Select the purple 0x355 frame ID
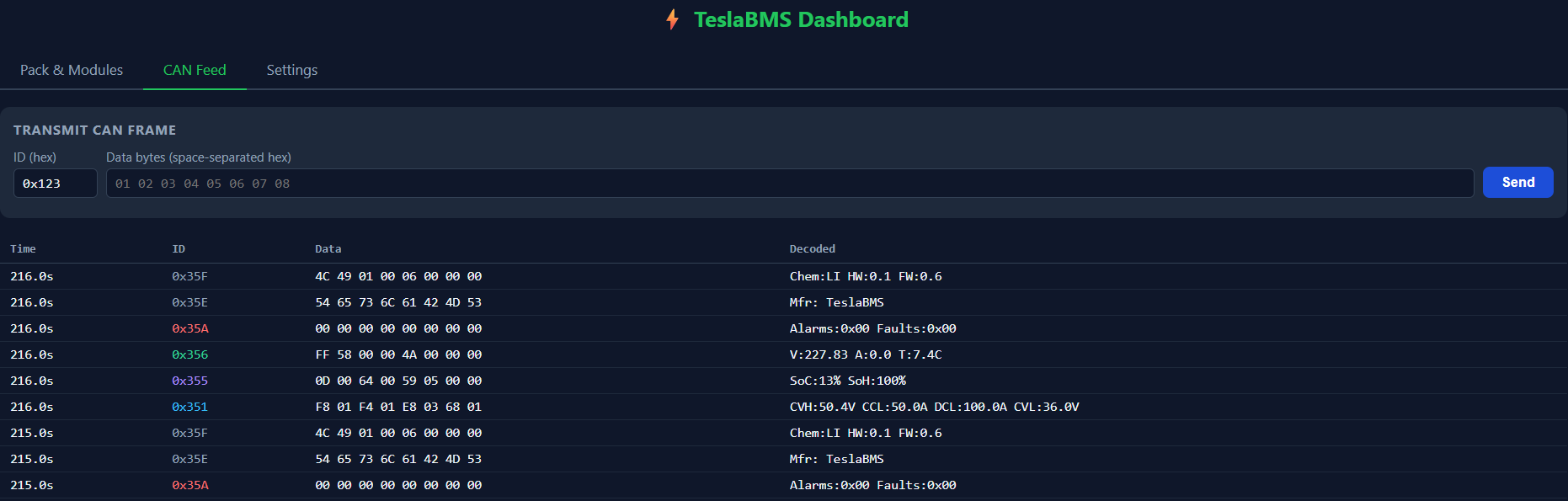1568x501 pixels. (x=189, y=381)
